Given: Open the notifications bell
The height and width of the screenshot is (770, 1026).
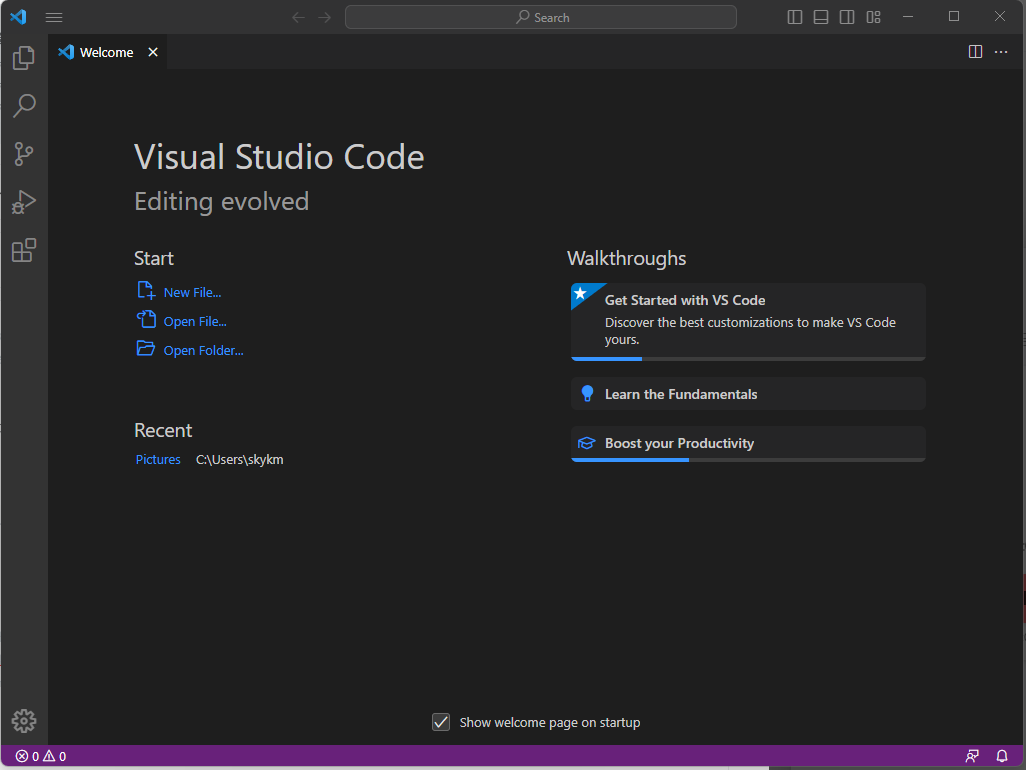Looking at the screenshot, I should click(1002, 756).
